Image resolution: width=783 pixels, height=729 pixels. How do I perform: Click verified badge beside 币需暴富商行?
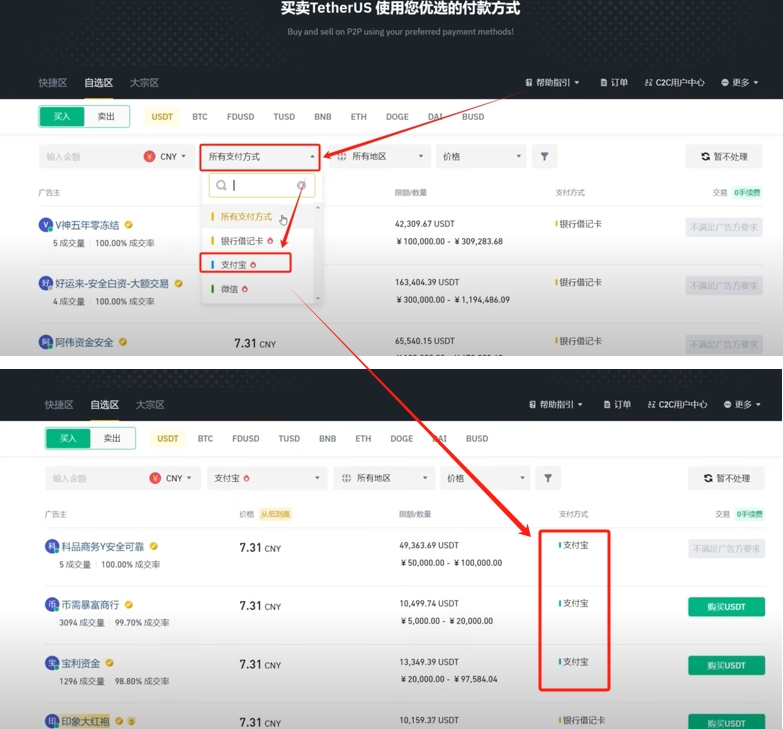pos(129,605)
